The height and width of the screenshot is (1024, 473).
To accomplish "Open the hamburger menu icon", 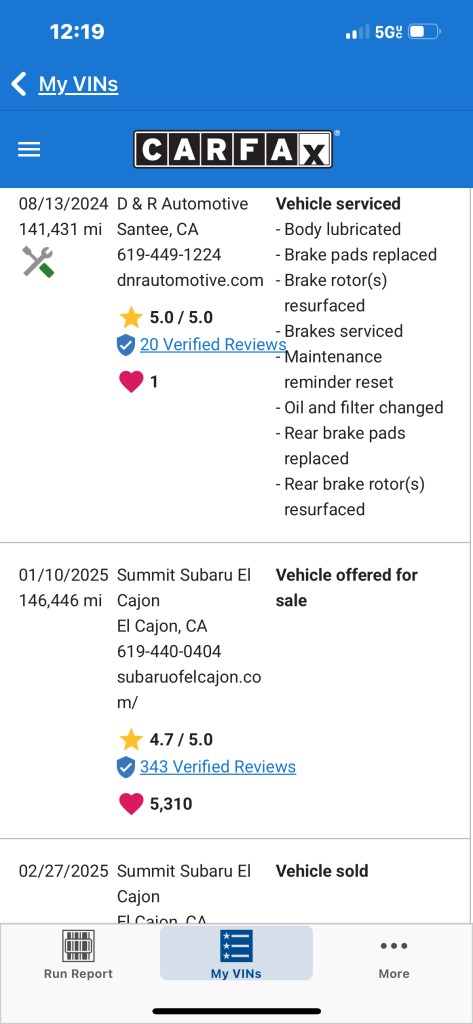I will pos(29,150).
